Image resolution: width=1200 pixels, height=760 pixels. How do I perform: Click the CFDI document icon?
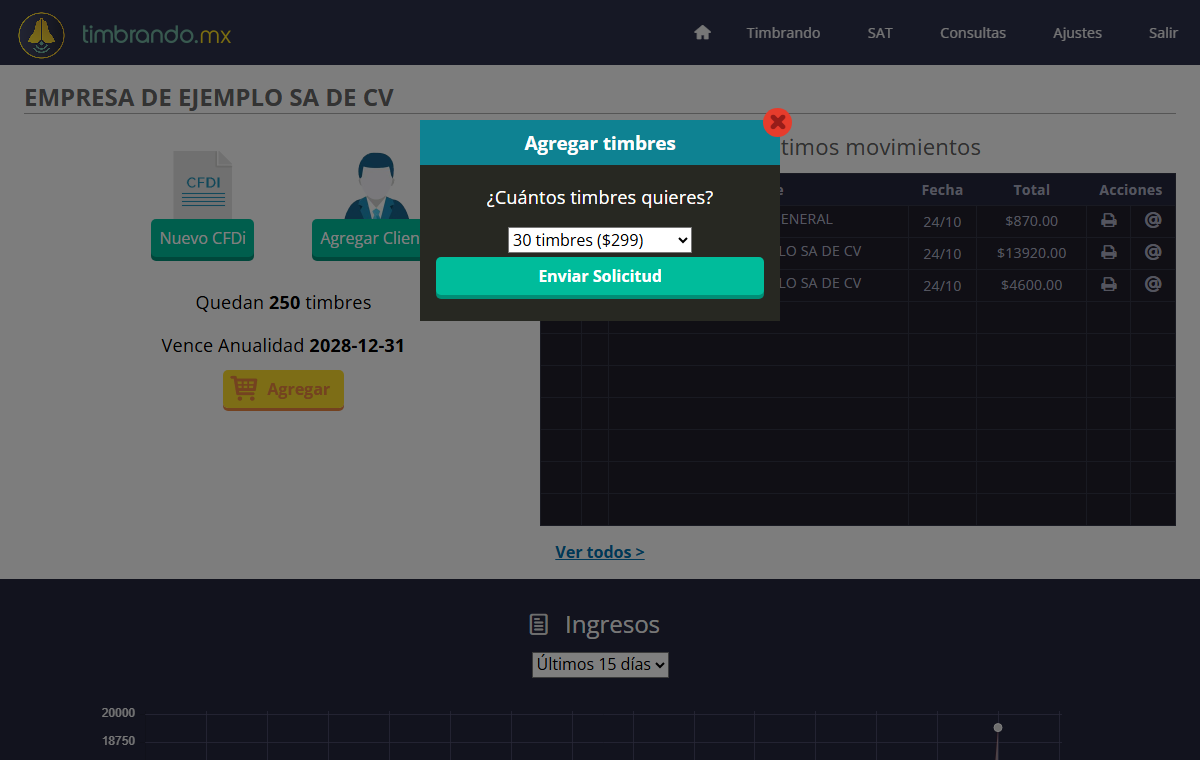[202, 184]
